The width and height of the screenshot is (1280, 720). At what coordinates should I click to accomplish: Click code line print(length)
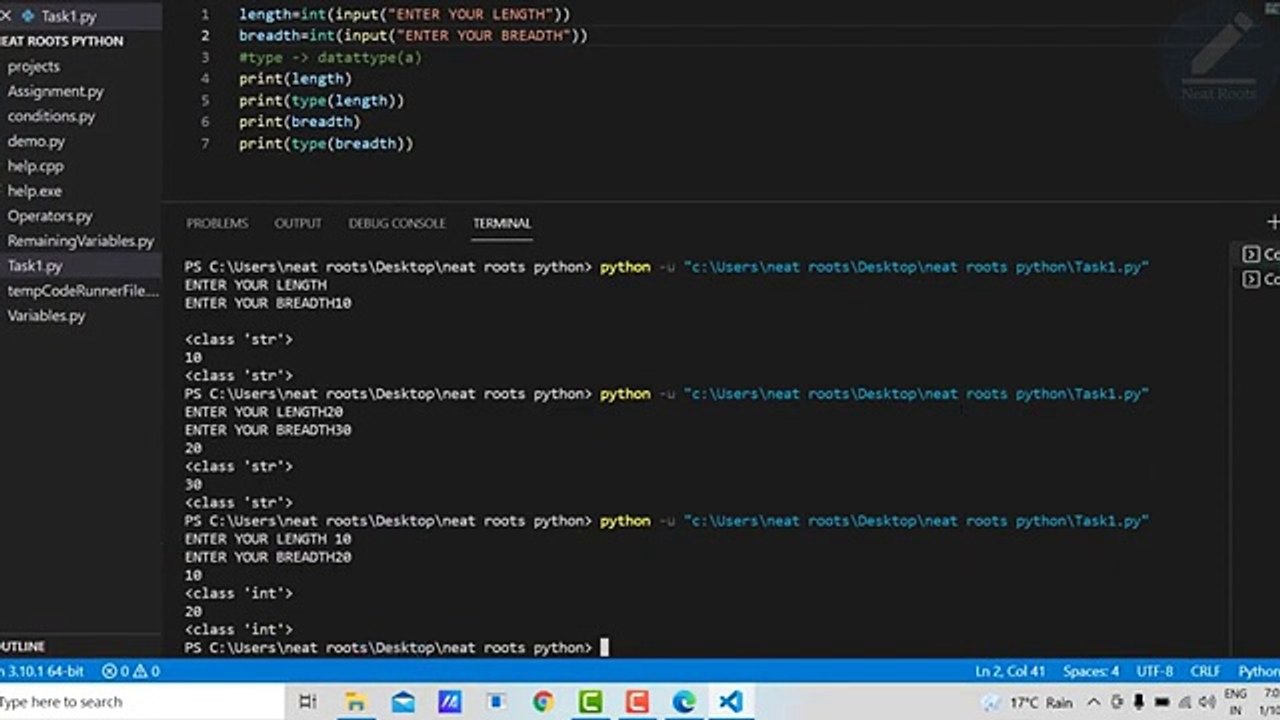(295, 78)
